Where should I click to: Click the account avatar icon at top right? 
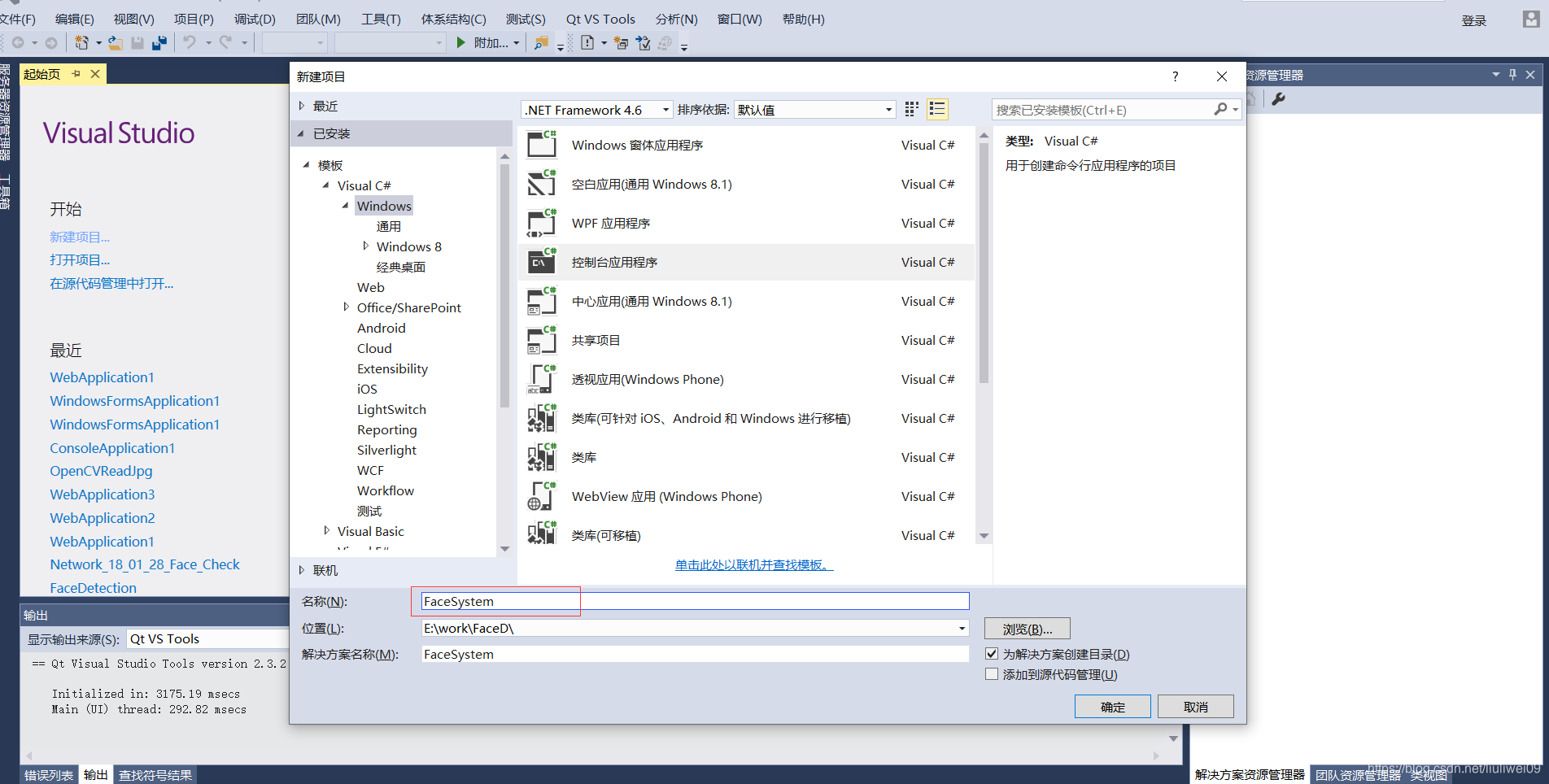point(1530,20)
